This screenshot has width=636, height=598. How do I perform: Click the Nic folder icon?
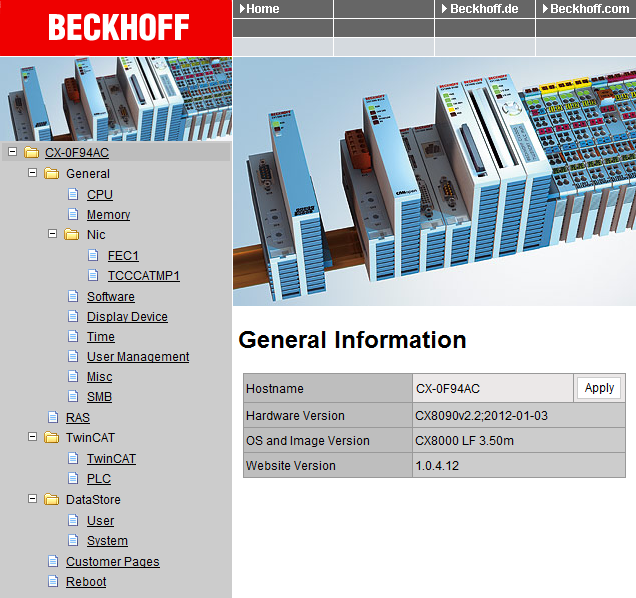(71, 234)
